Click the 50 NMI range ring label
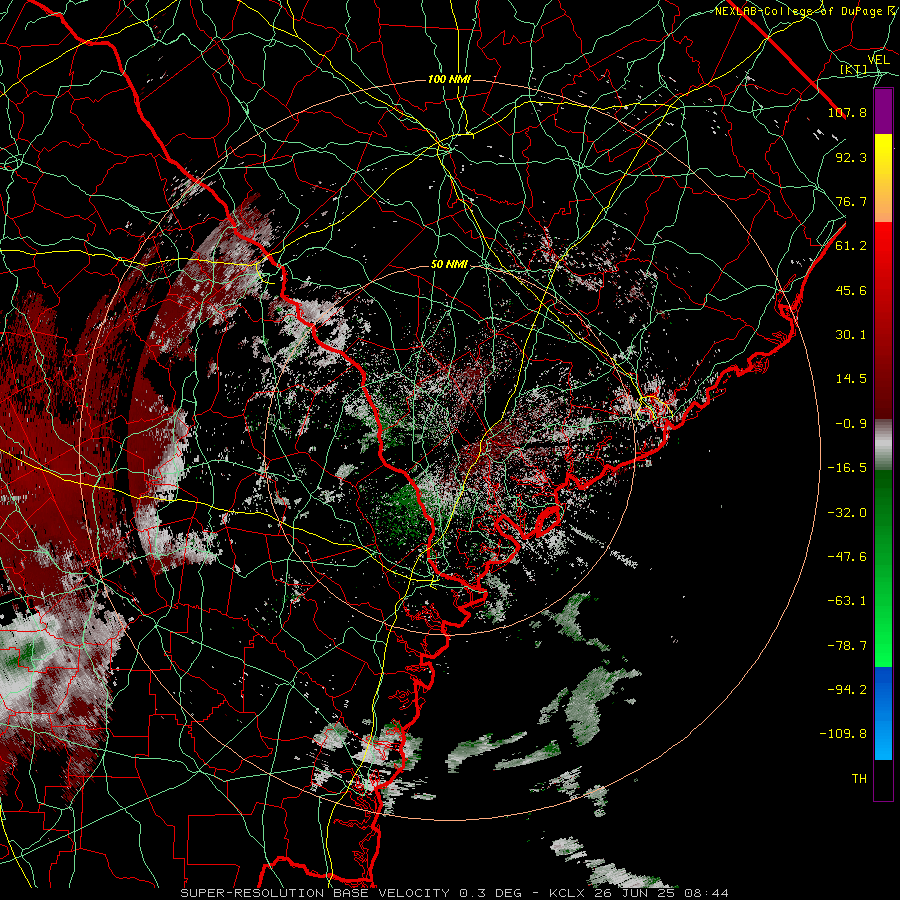Screen dimensions: 900x900 click(449, 265)
